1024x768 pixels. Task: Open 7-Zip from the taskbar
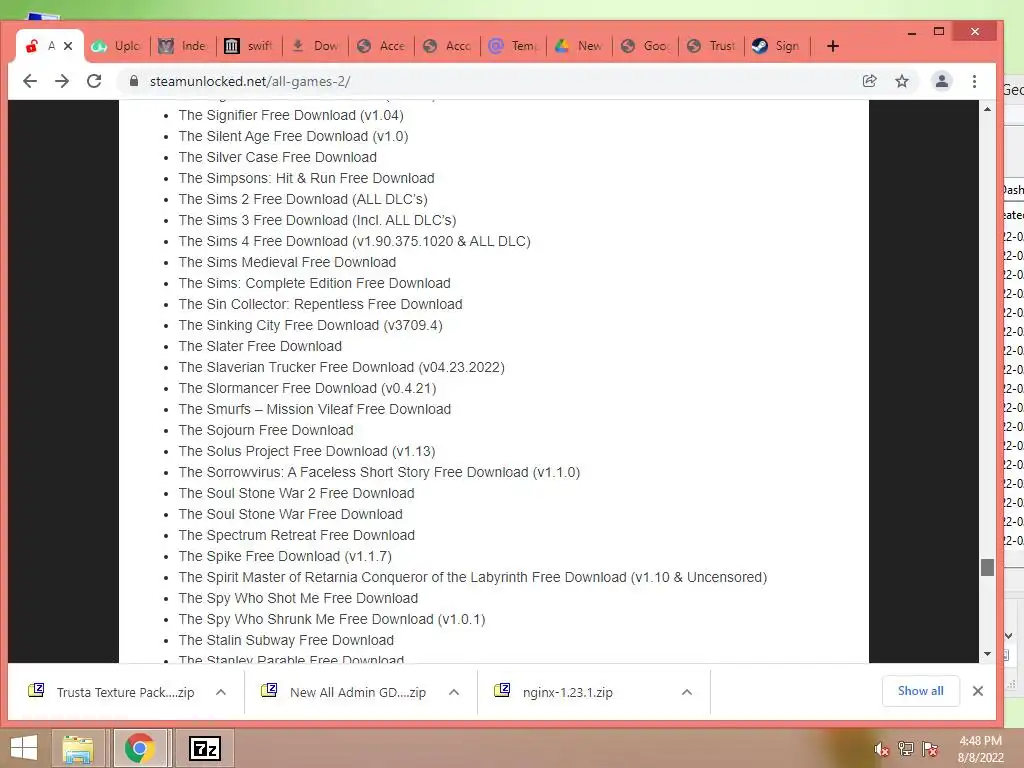tap(205, 748)
